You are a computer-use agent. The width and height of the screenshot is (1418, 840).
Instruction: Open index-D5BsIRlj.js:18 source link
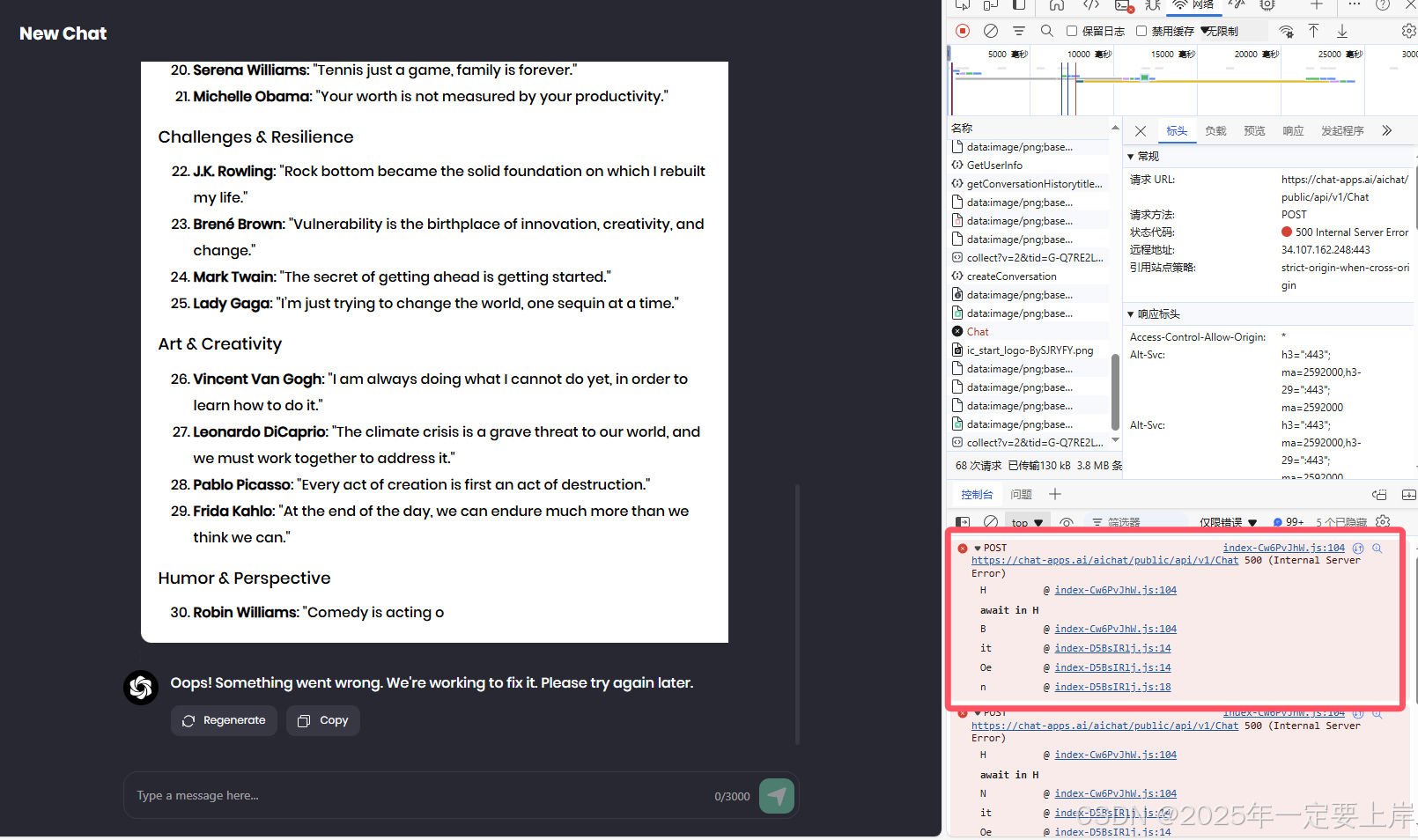tap(1112, 687)
